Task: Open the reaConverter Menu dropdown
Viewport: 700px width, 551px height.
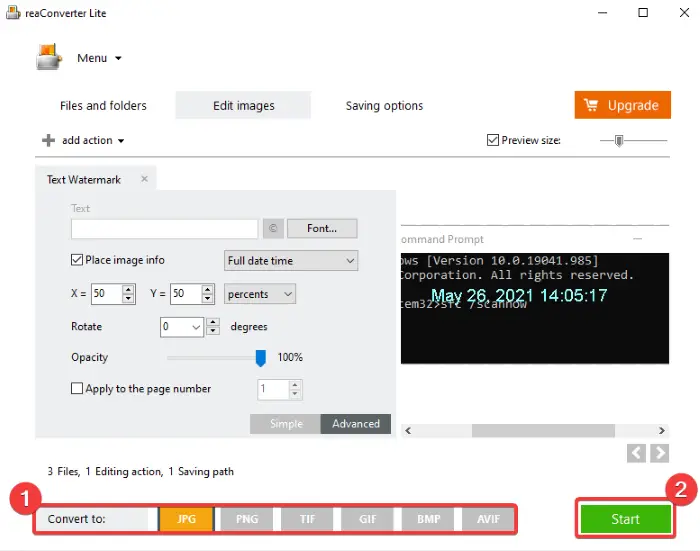Action: [99, 58]
